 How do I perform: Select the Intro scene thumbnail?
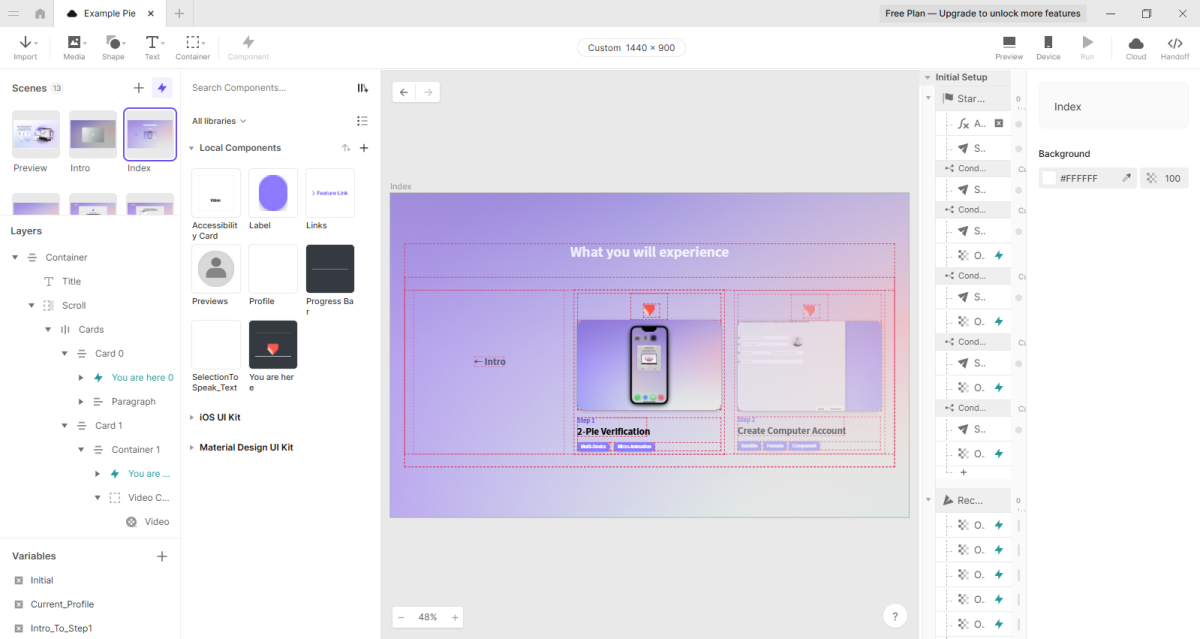coord(93,134)
